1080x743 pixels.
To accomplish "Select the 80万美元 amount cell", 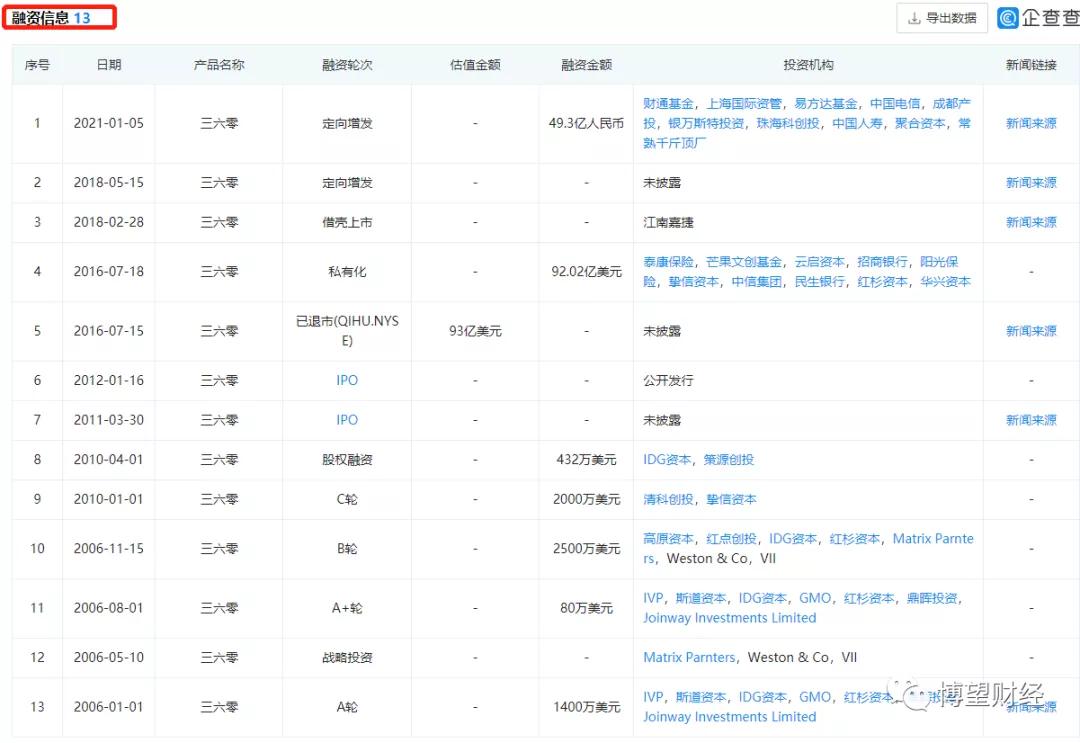I will click(x=586, y=608).
